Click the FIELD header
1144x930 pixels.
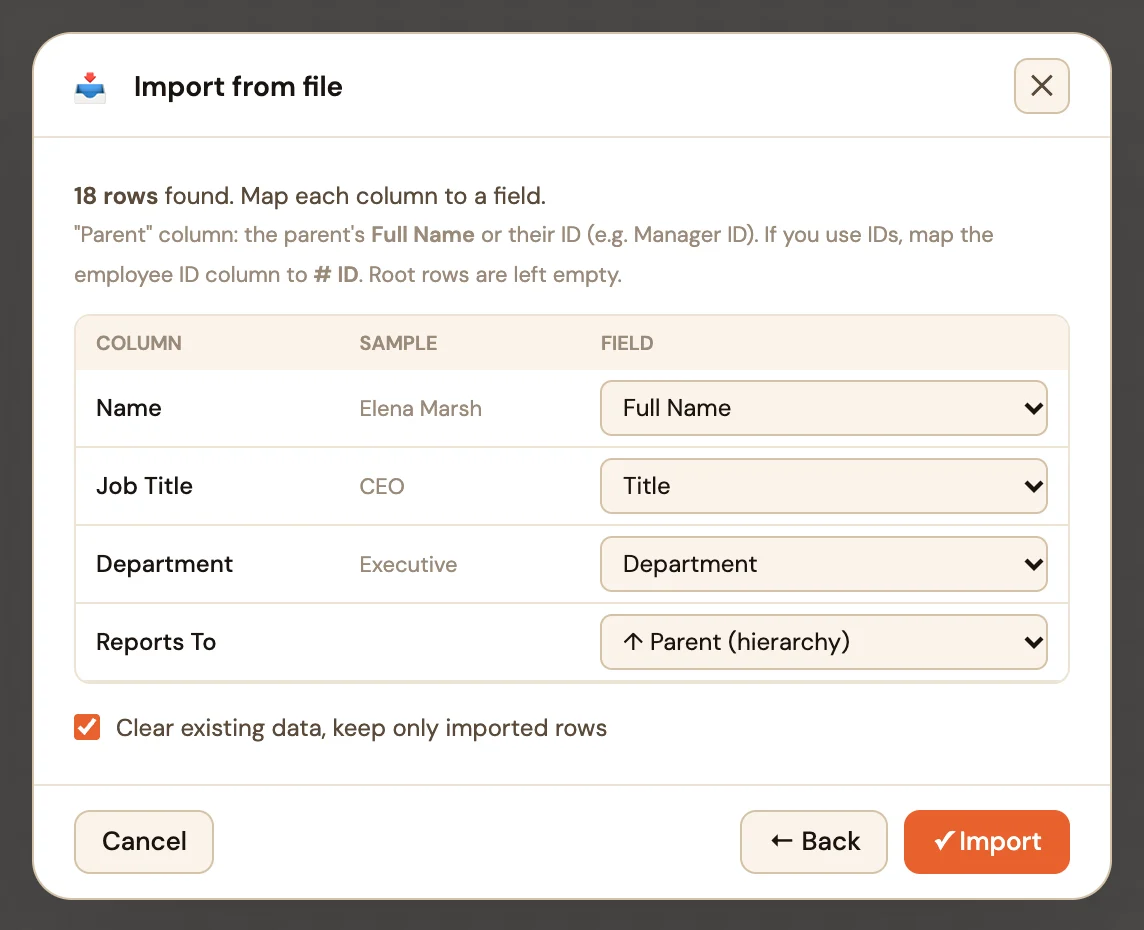[627, 343]
